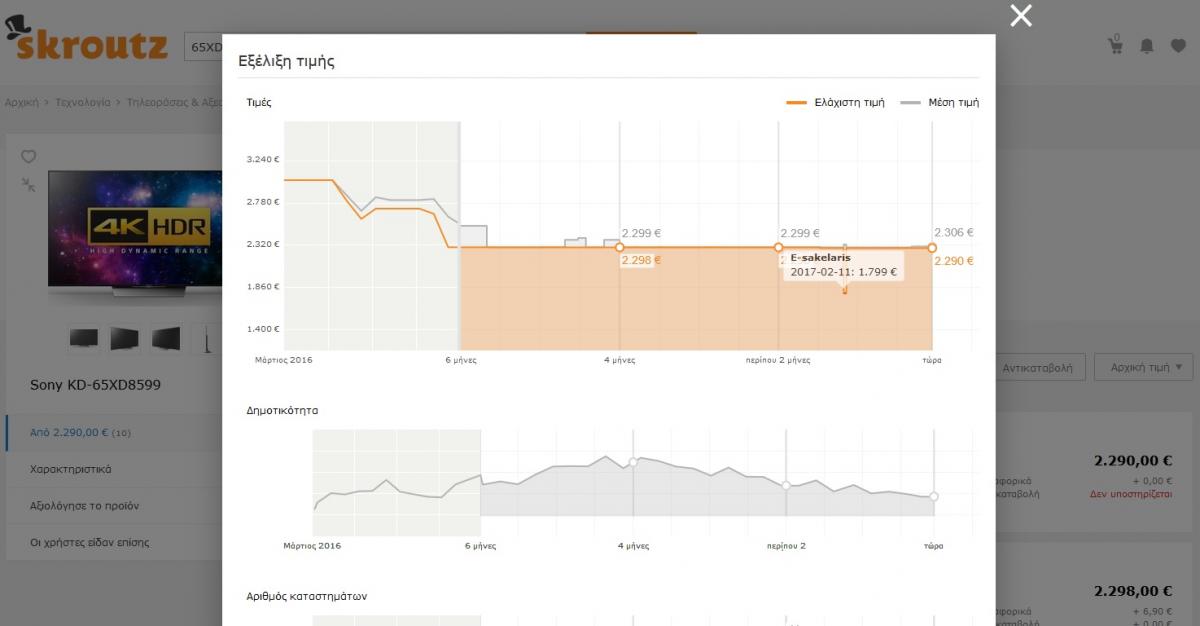
Task: Open the shopping cart icon
Action: click(x=1115, y=45)
